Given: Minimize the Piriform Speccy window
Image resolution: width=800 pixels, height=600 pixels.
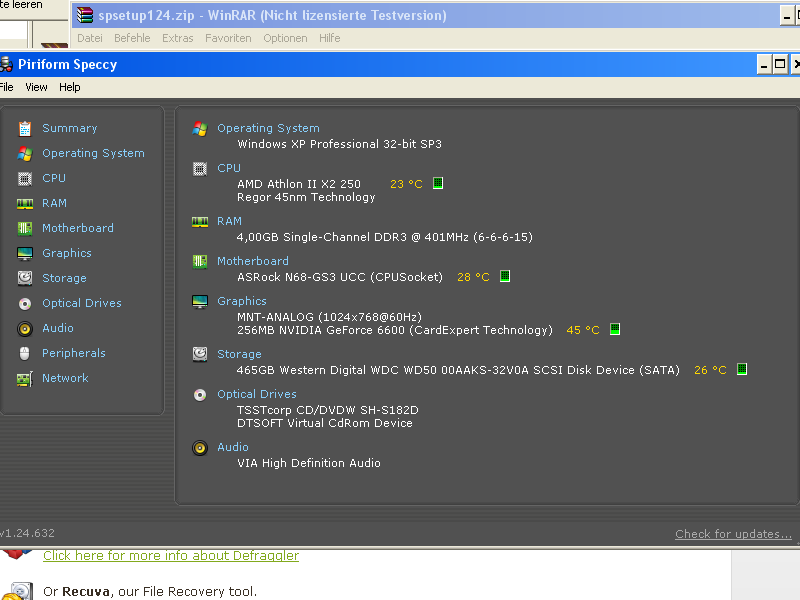Looking at the screenshot, I should [764, 65].
